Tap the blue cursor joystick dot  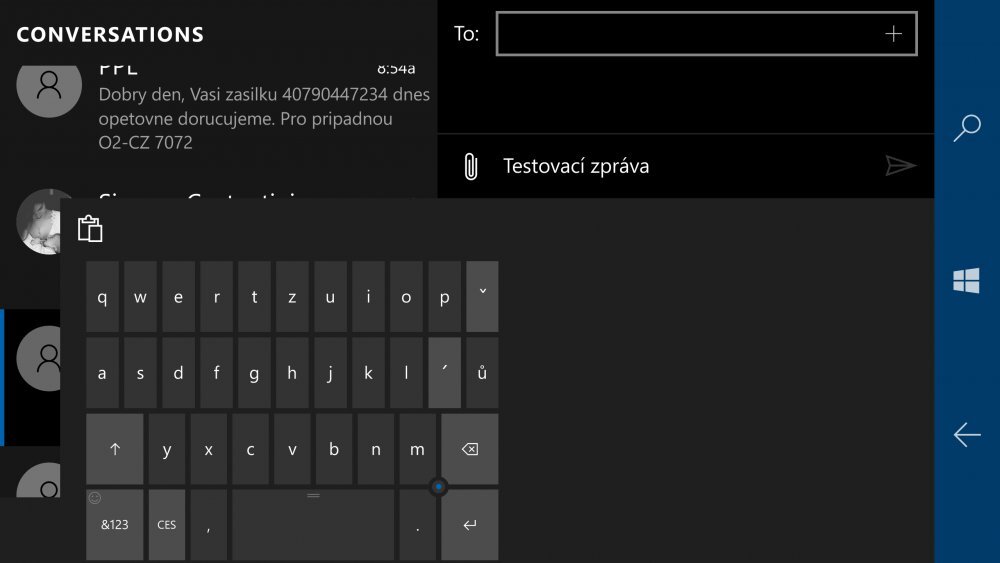[439, 487]
